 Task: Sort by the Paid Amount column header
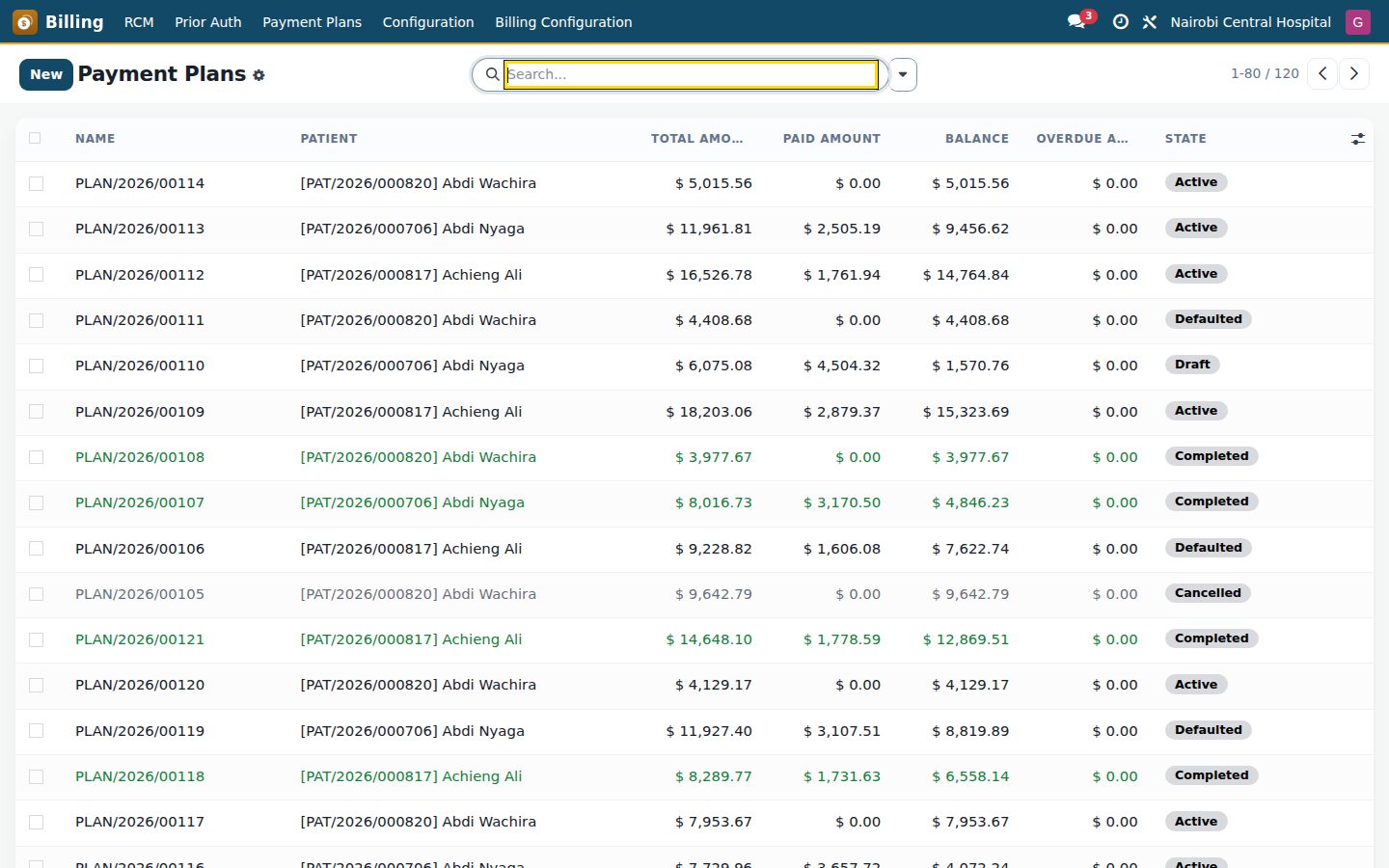[x=831, y=139]
